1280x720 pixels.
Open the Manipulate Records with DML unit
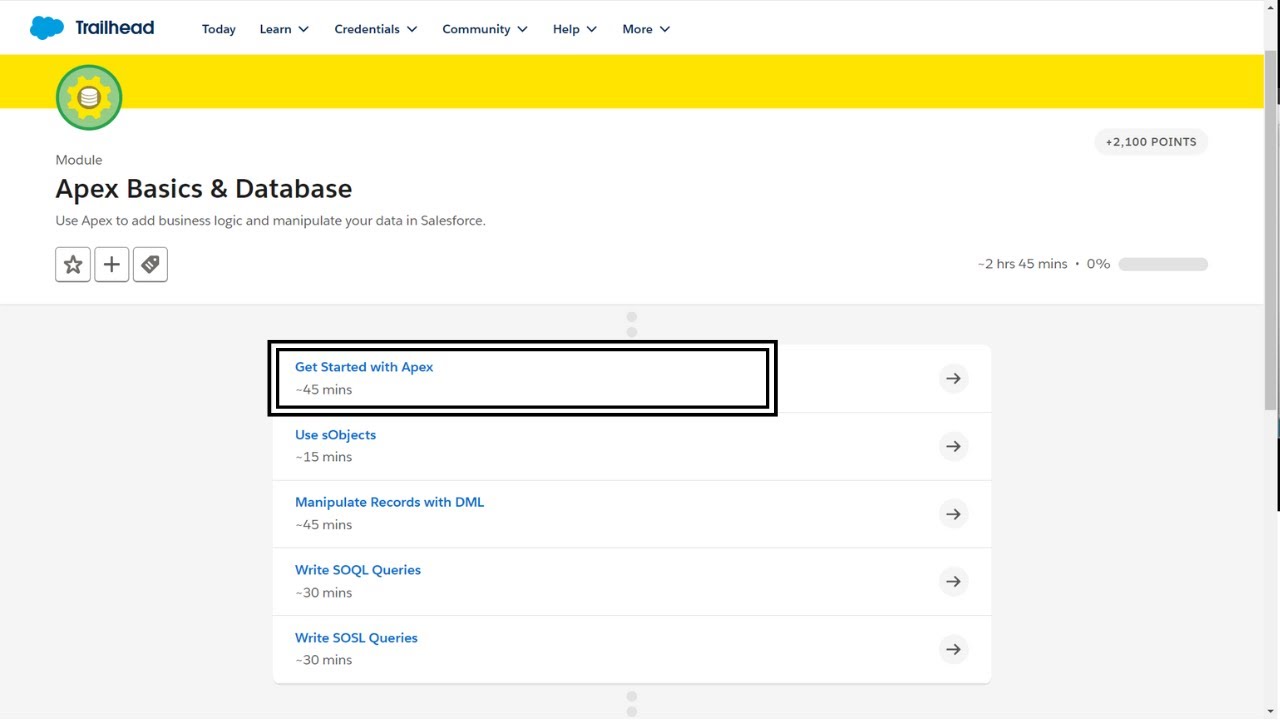coord(389,502)
